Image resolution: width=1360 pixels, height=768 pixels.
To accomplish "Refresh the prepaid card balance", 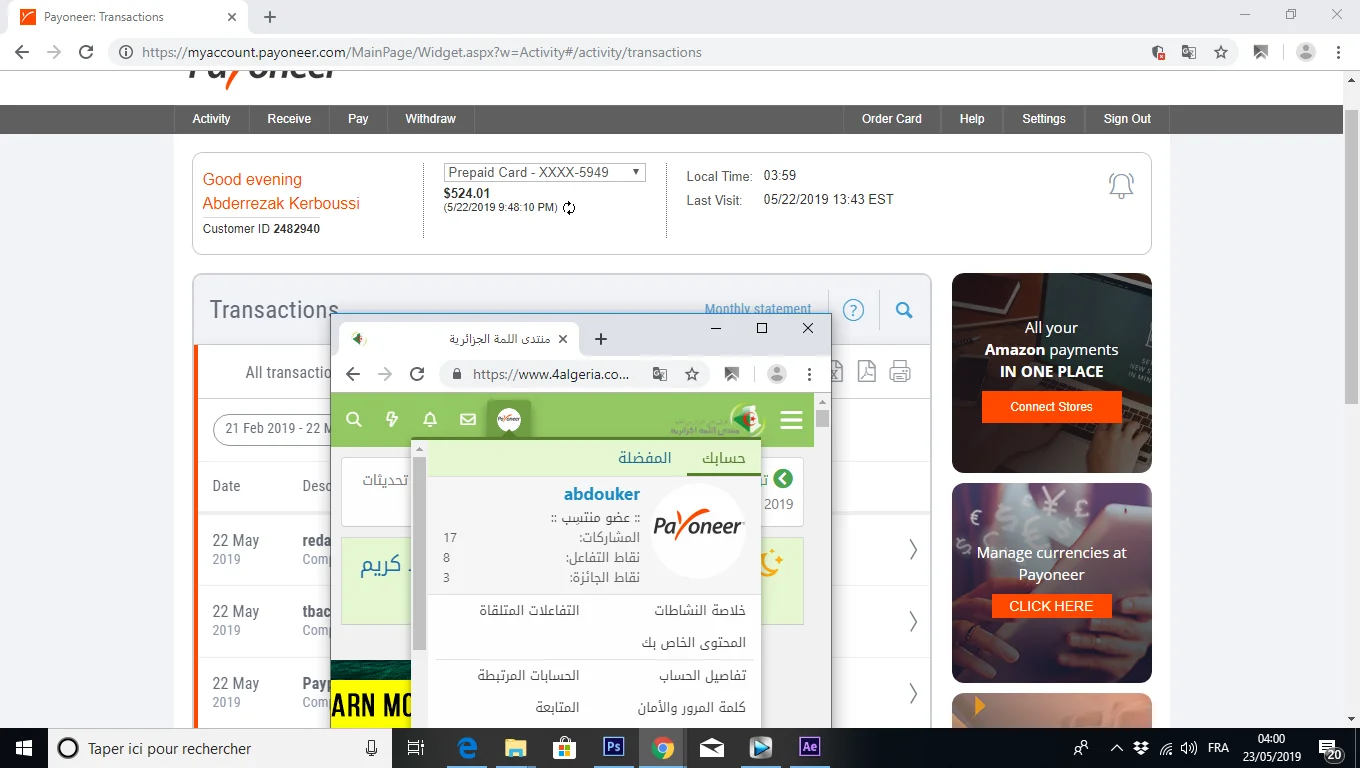I will click(569, 208).
